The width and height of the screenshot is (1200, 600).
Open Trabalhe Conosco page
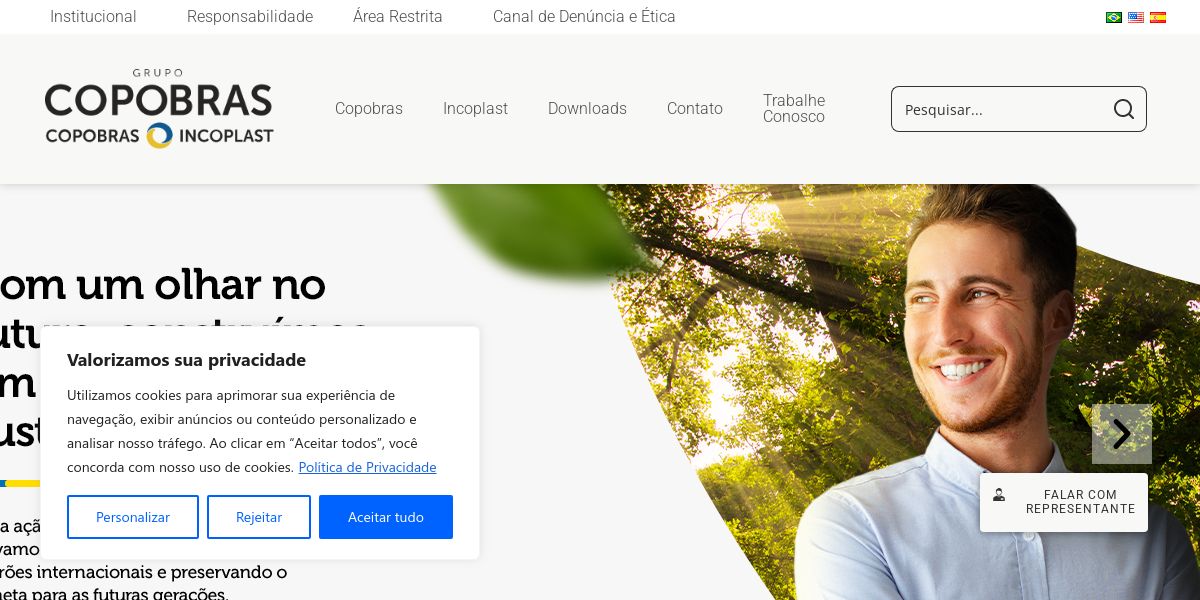[794, 108]
